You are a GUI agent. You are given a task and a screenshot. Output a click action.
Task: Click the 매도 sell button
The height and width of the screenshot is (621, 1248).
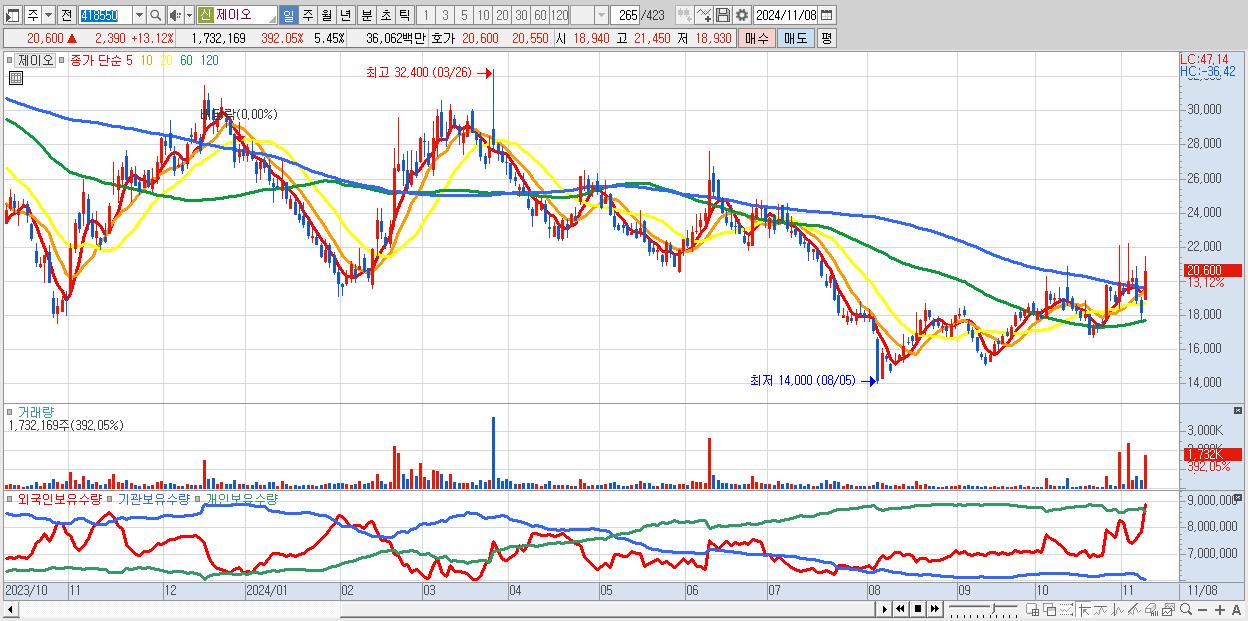point(796,38)
